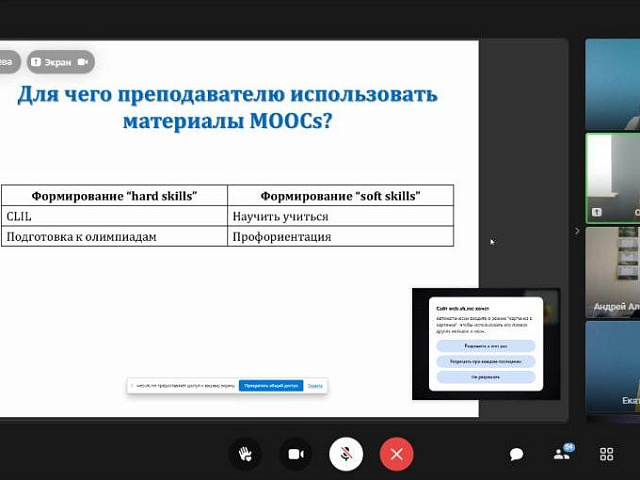This screenshot has width=640, height=480.
Task: Click the hide link in the sharing bar
Action: (x=315, y=385)
